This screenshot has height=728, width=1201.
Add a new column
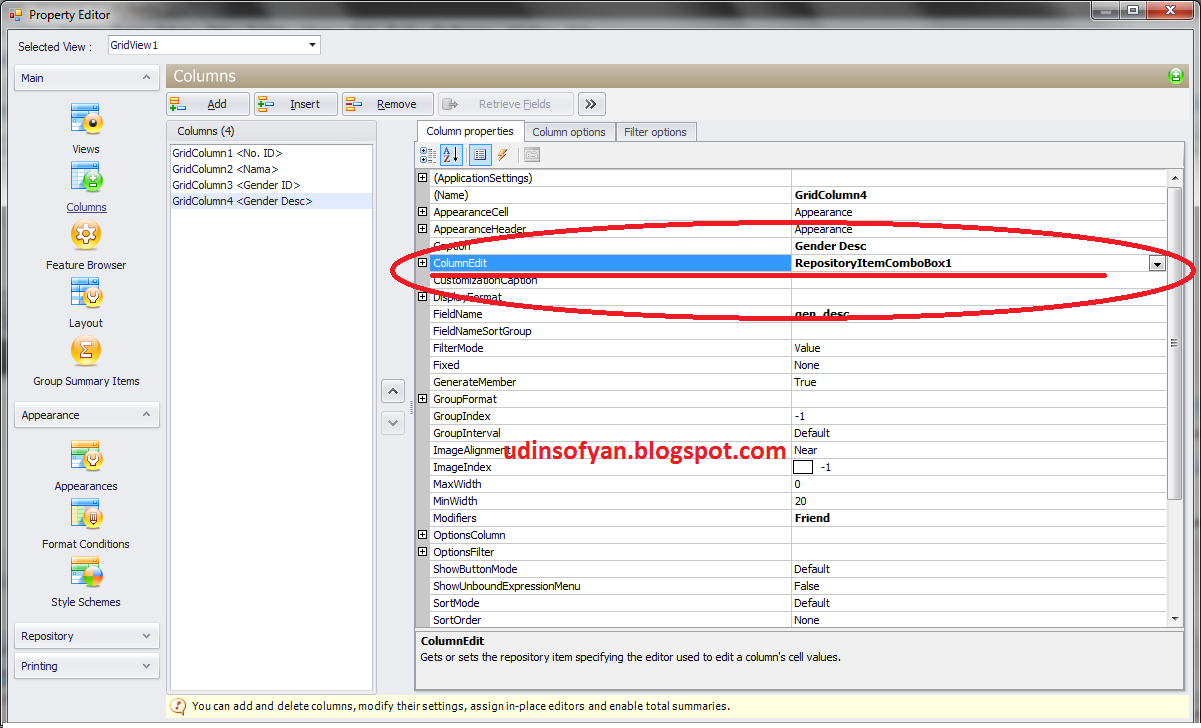[x=208, y=104]
